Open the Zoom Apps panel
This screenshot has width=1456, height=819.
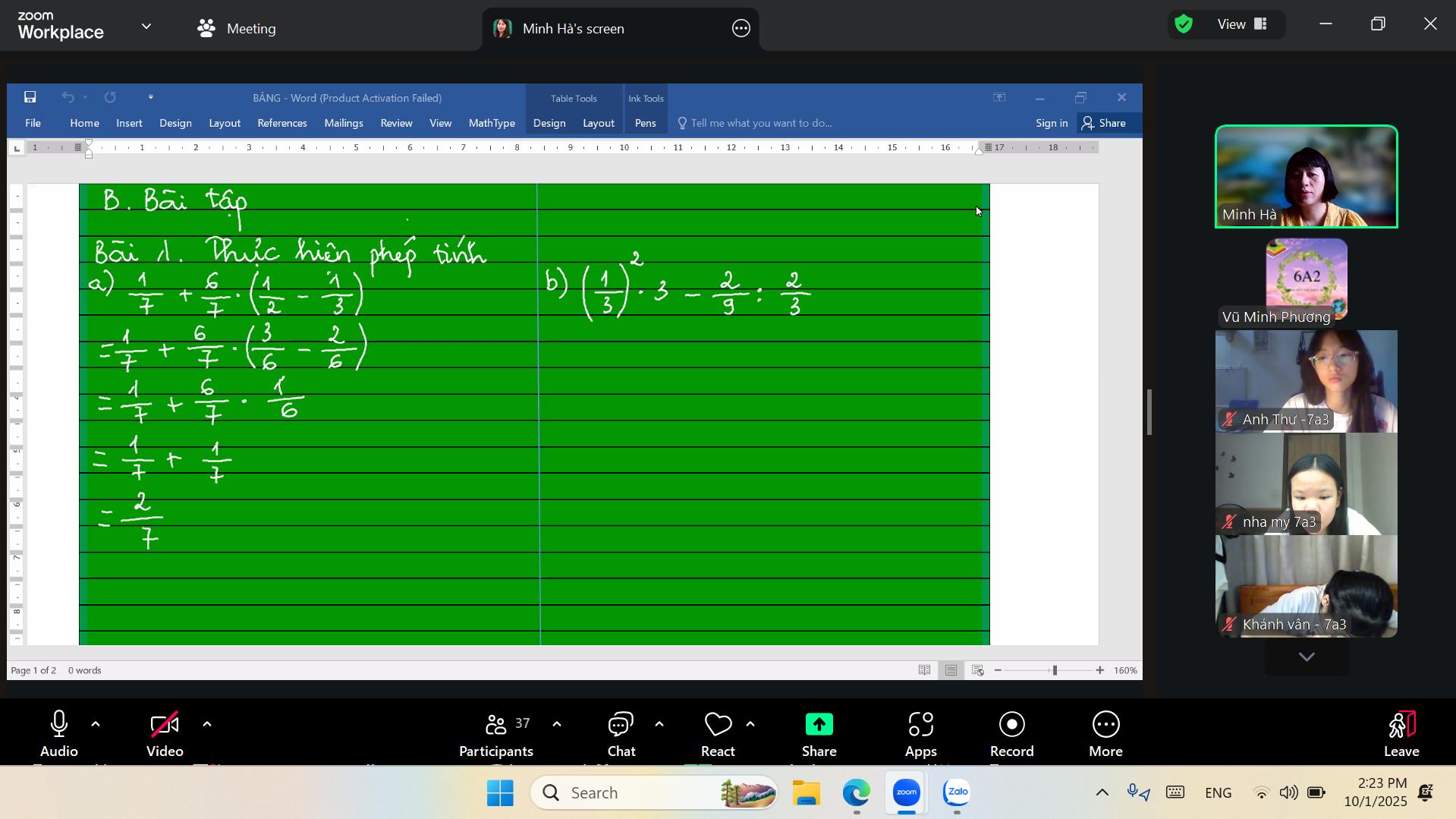tap(920, 726)
